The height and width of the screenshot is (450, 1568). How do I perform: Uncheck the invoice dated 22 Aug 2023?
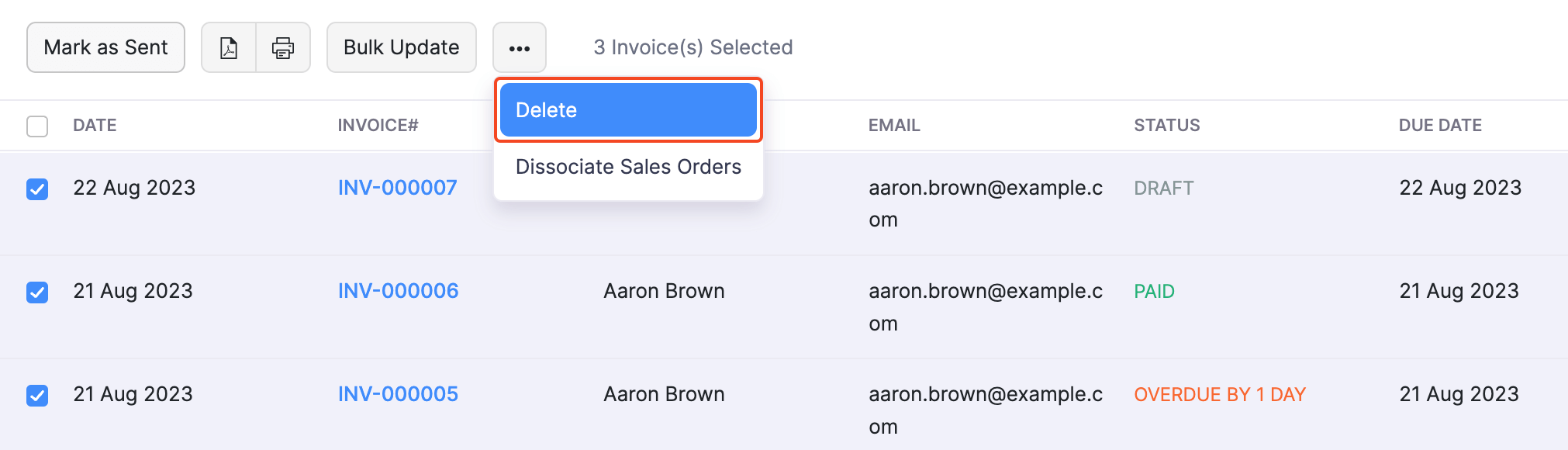(37, 189)
